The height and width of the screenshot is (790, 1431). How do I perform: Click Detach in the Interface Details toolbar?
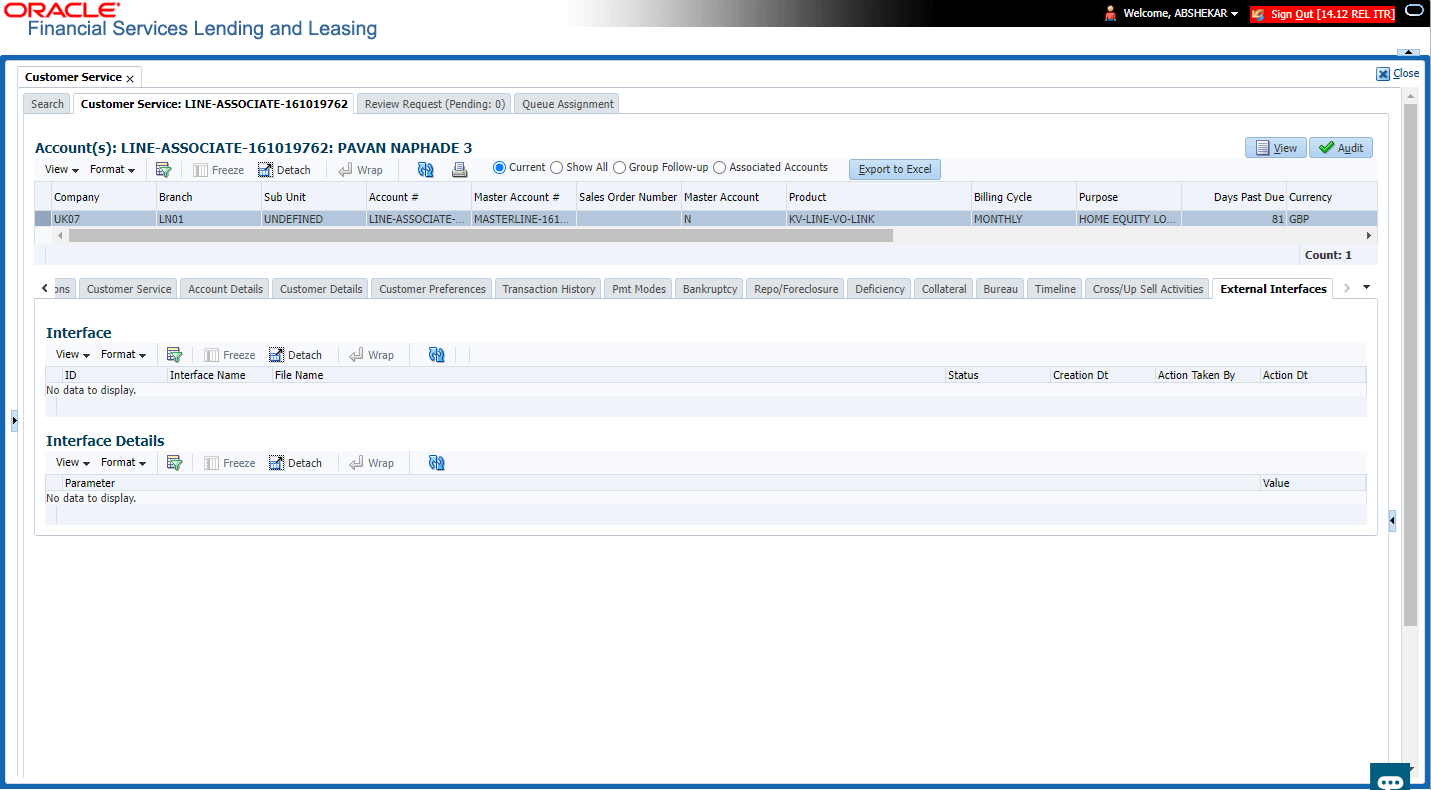295,463
